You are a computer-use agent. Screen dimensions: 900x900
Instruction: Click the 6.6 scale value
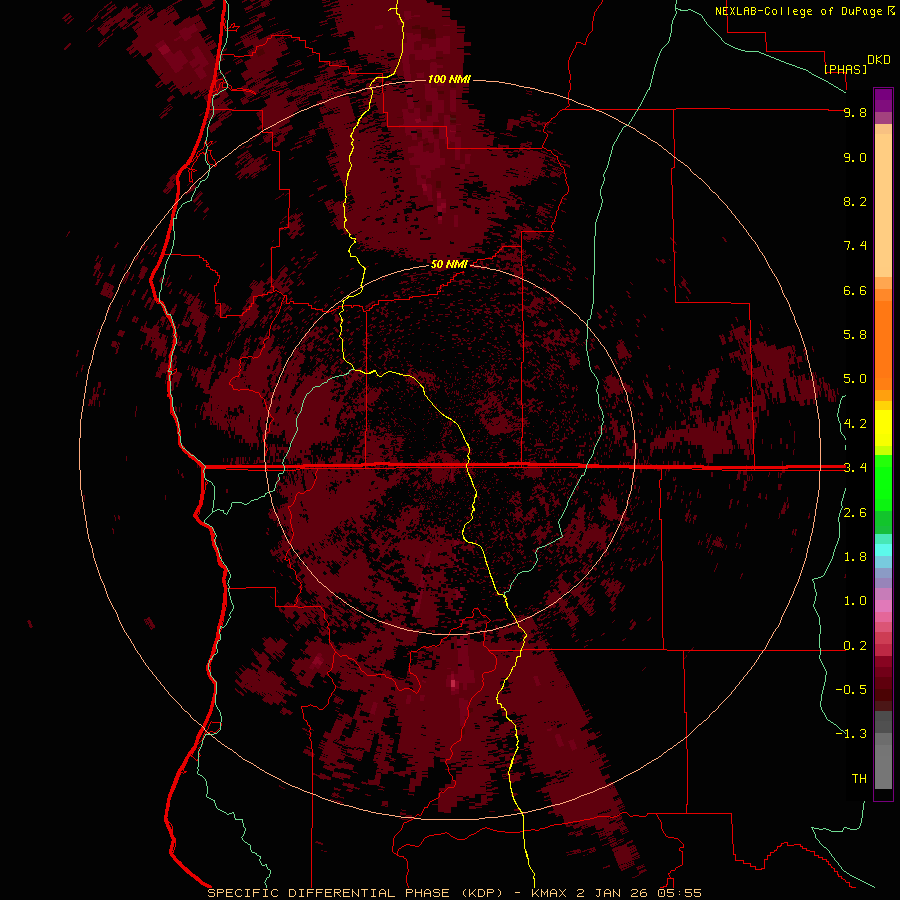tap(855, 290)
